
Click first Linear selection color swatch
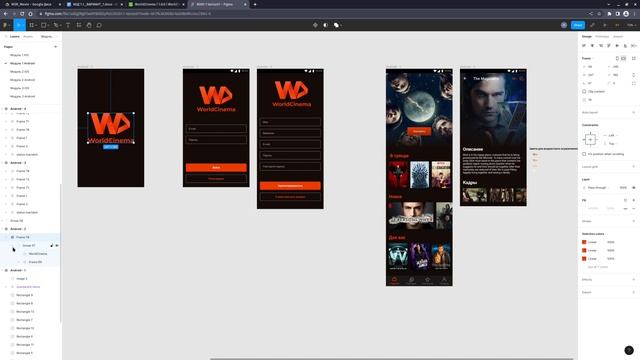(584, 242)
